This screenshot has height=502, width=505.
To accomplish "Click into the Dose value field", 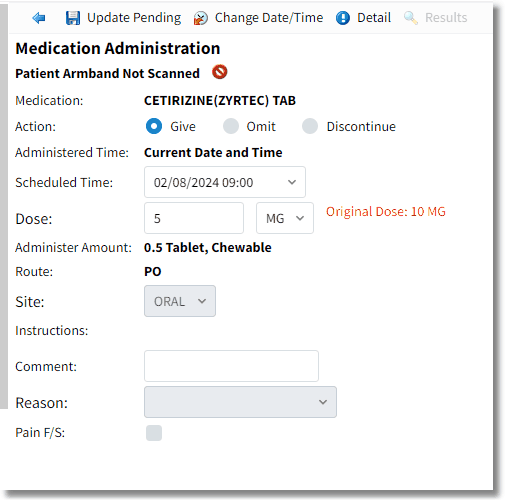I will pos(194,218).
